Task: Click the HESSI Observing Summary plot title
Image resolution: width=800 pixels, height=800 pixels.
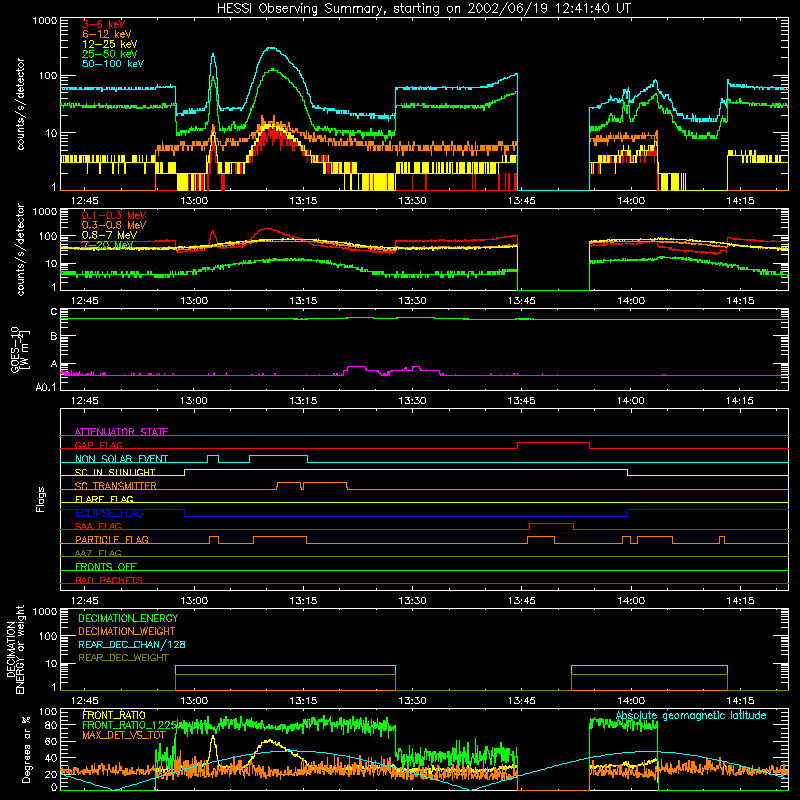Action: pos(423,9)
